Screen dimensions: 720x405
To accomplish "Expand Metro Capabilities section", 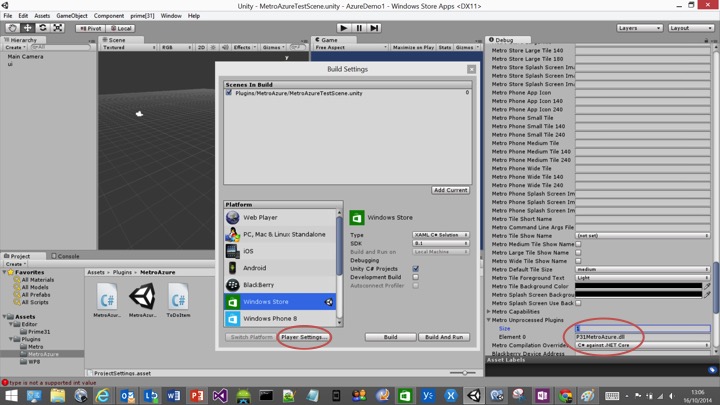I will point(489,311).
